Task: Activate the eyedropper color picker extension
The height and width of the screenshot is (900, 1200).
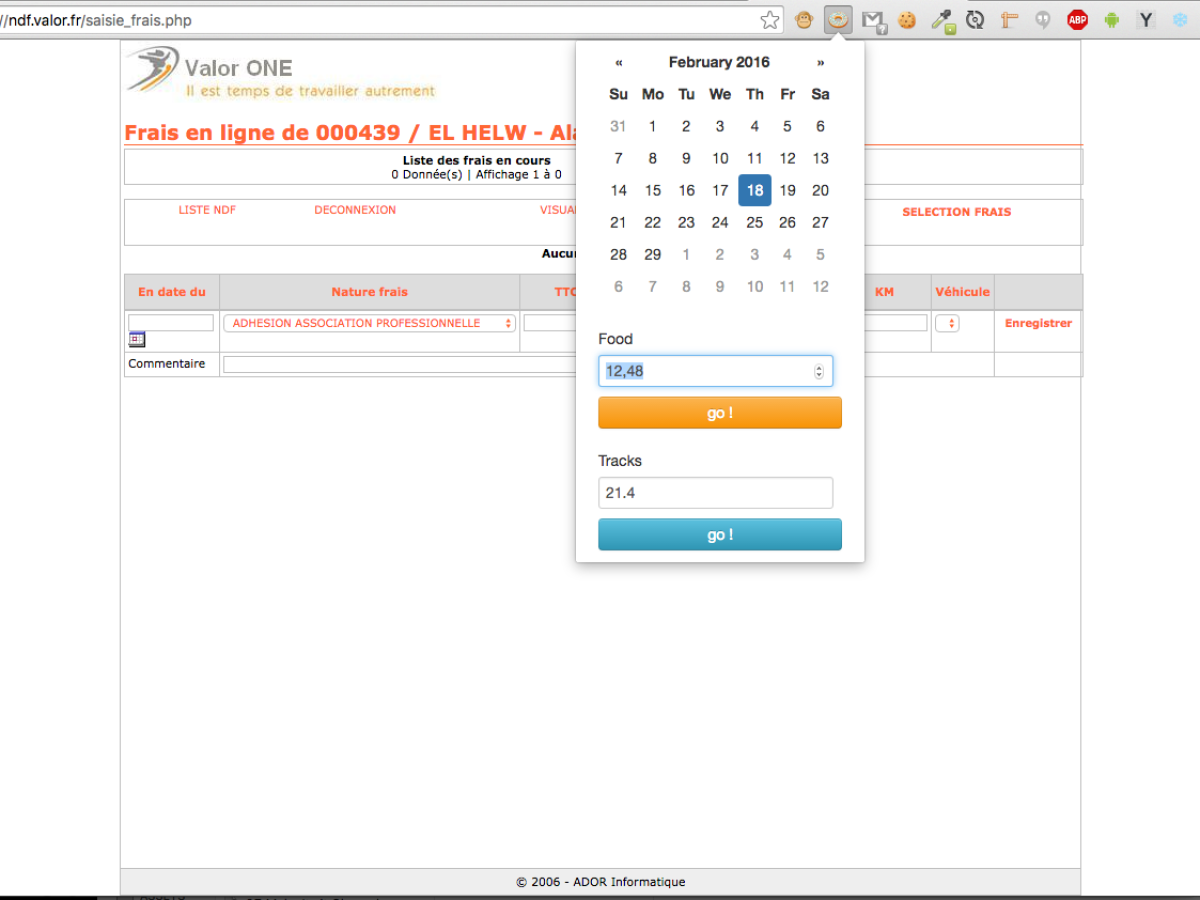Action: 942,20
